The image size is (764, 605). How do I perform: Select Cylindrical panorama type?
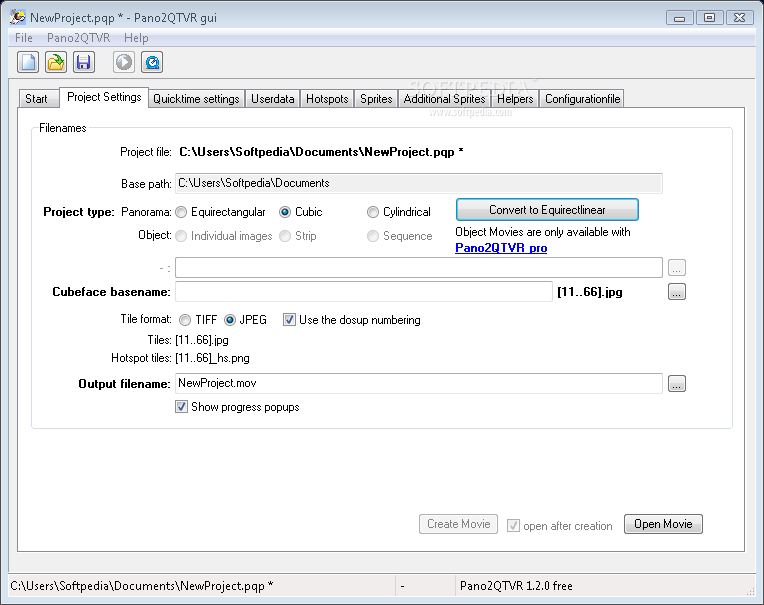[x=373, y=212]
